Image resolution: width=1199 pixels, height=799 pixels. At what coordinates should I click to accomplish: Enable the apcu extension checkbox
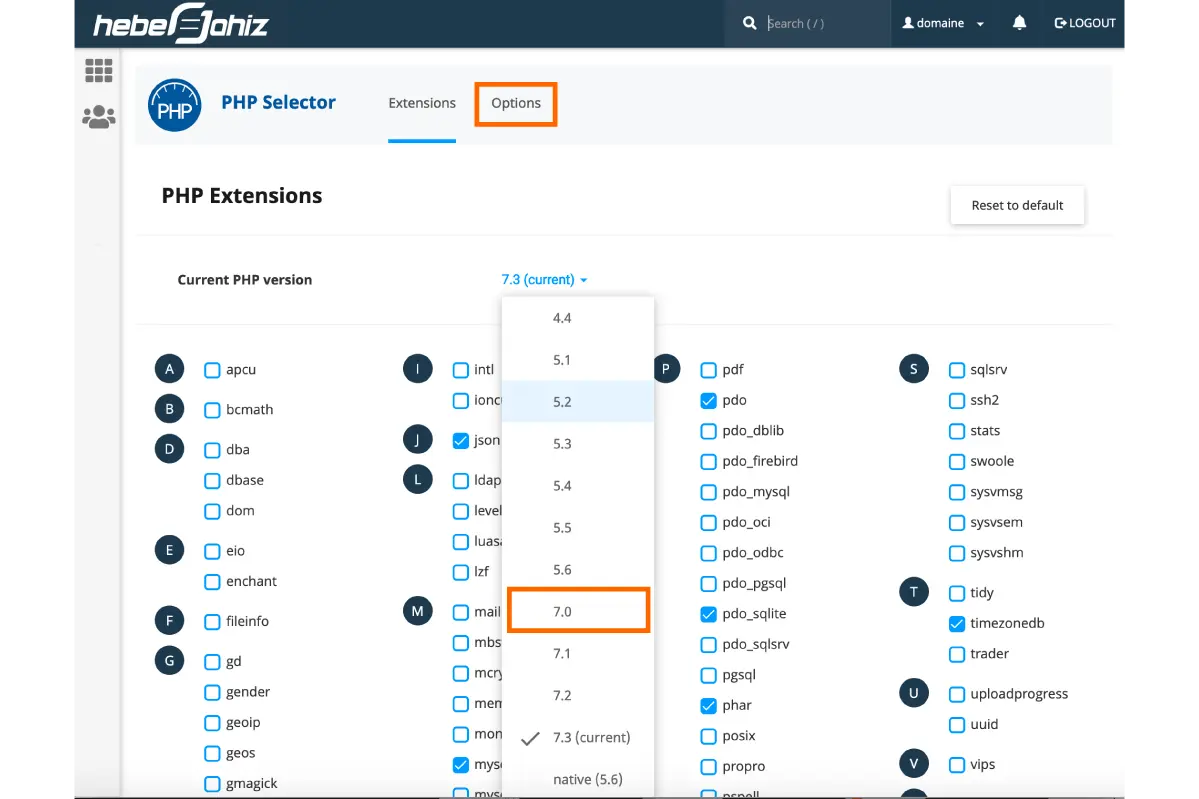click(x=212, y=370)
